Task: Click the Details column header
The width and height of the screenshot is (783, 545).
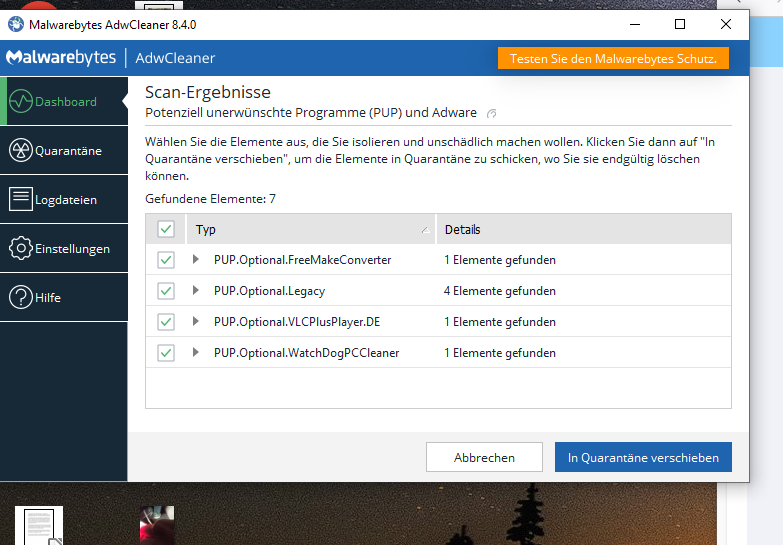Action: (x=584, y=229)
